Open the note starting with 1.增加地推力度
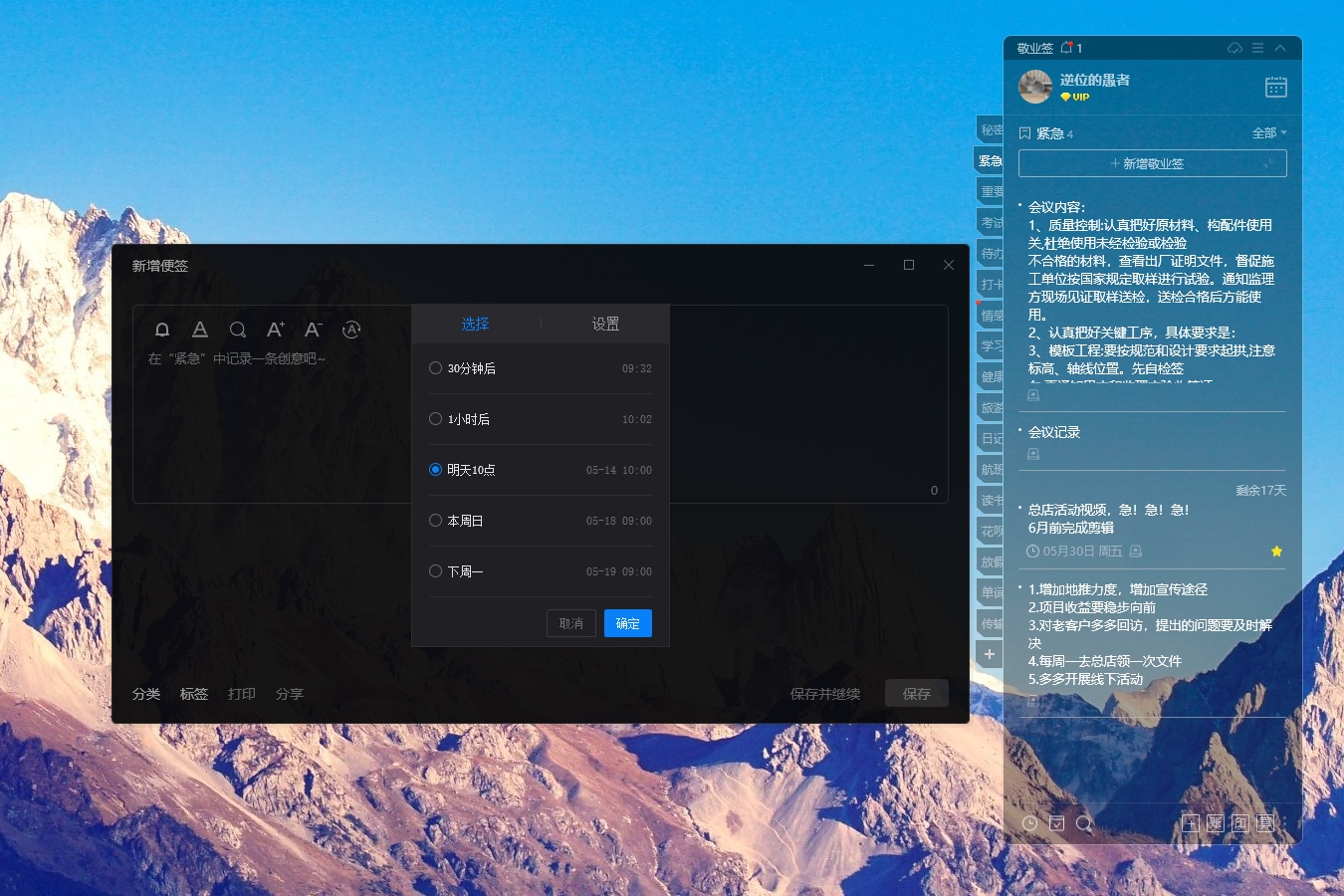 [x=1150, y=634]
